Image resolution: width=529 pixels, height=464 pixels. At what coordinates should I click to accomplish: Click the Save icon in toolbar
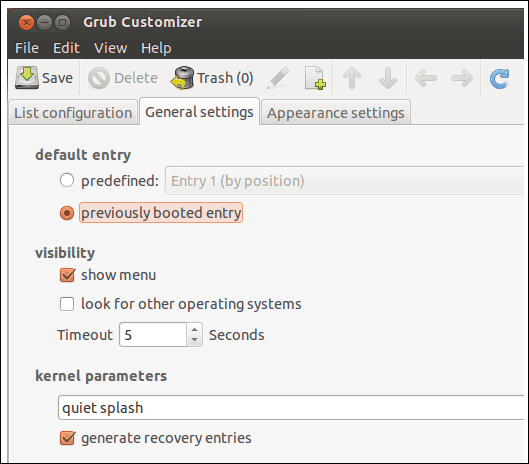(x=27, y=78)
